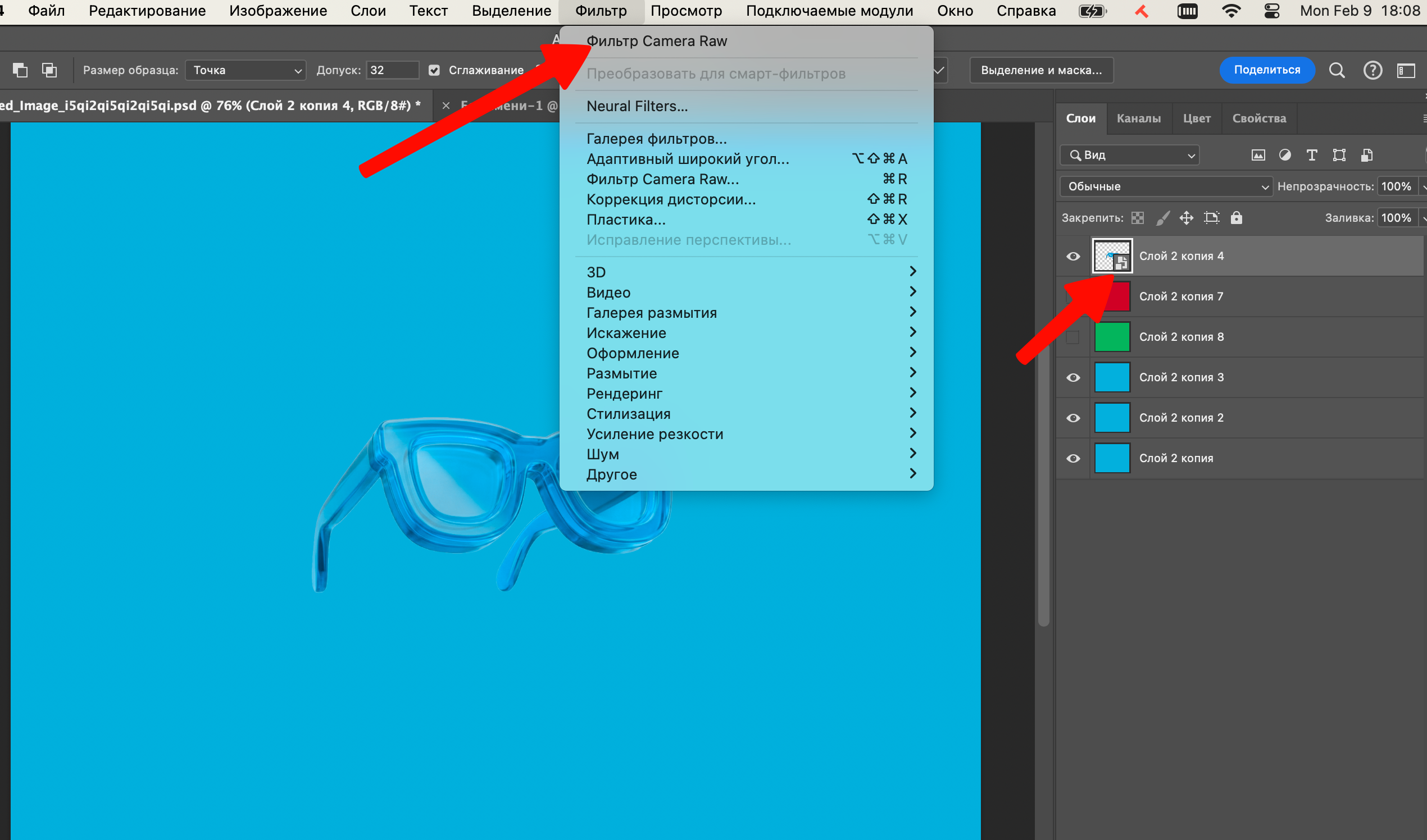Switch to the Каналы tab

click(1139, 118)
